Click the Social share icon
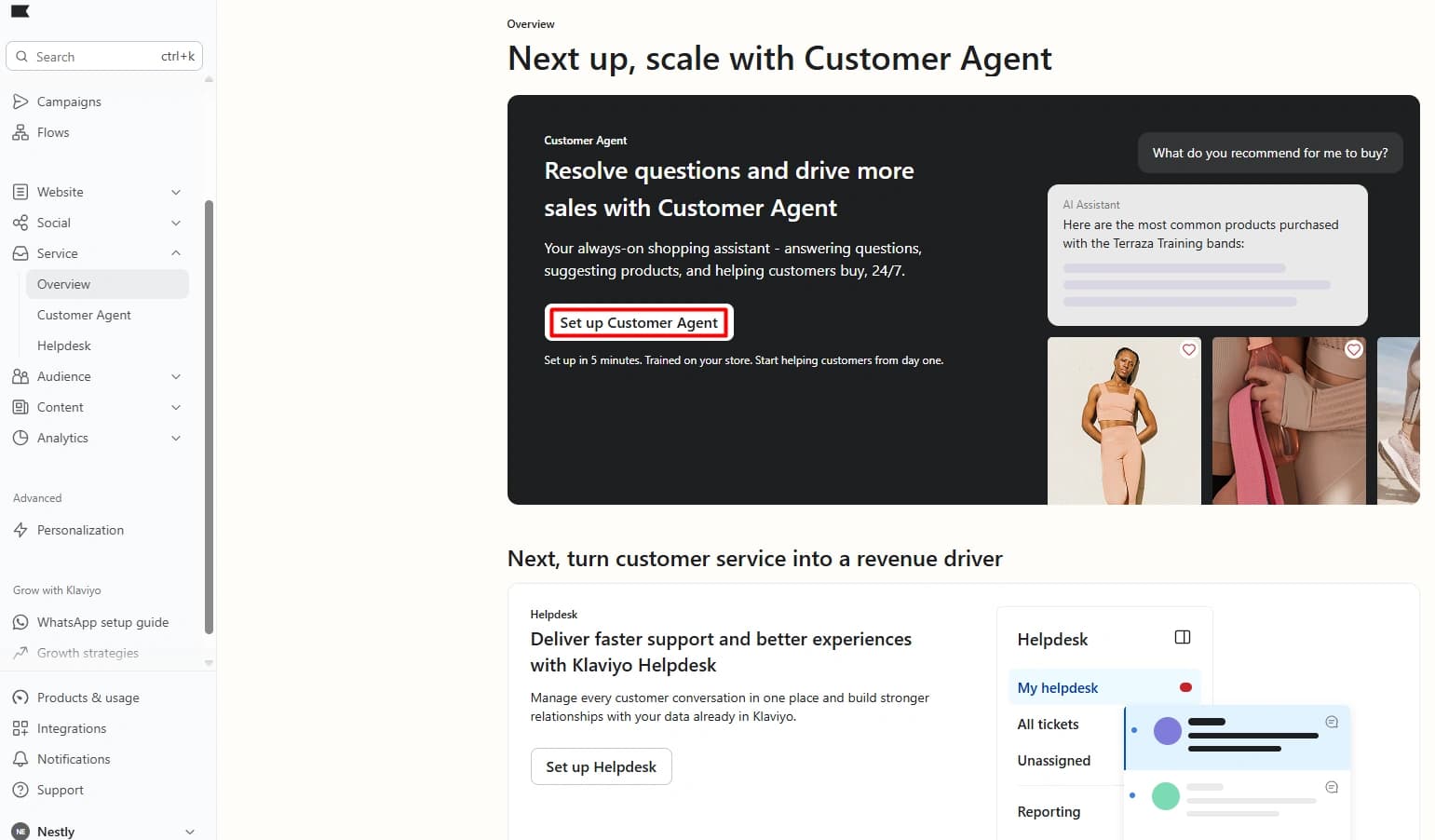 pos(20,223)
